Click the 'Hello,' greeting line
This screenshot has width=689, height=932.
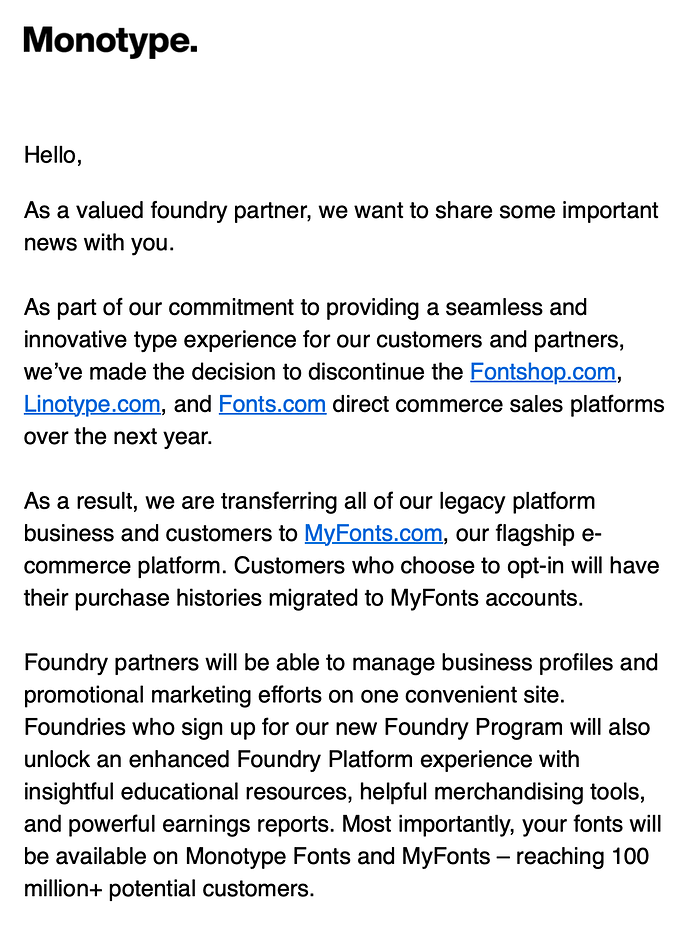(x=53, y=155)
